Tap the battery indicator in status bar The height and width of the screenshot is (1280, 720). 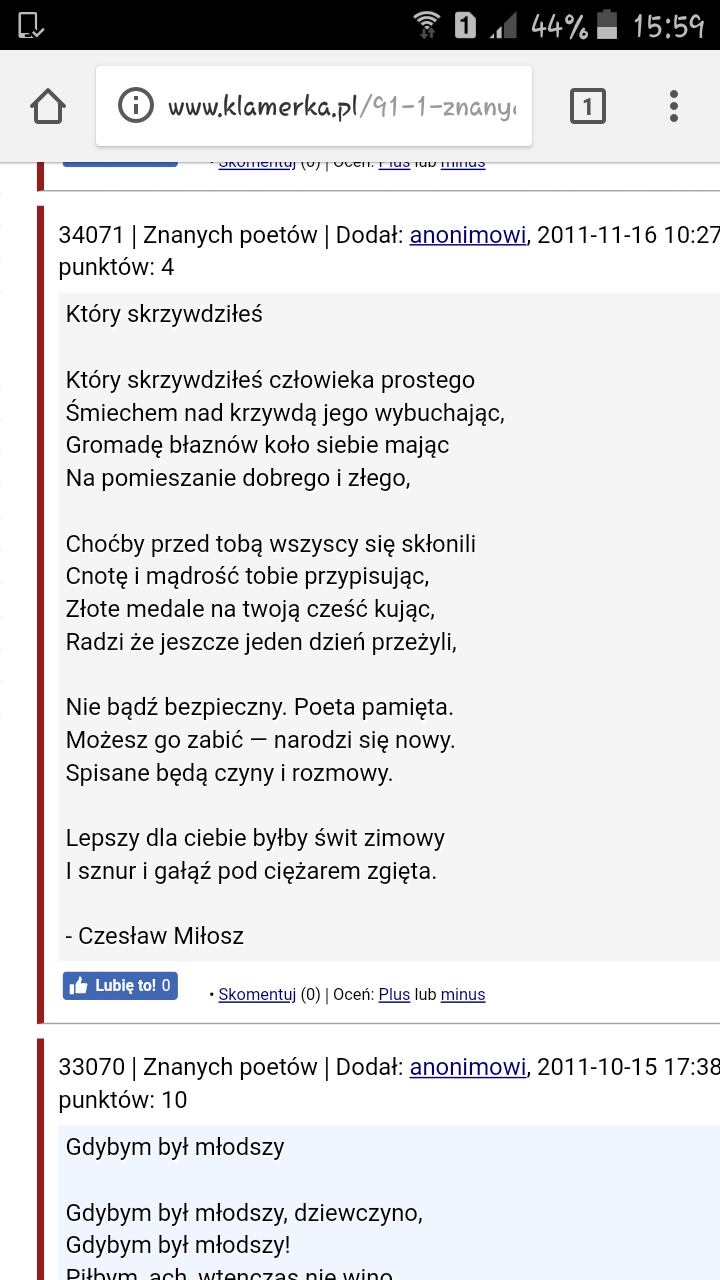606,25
